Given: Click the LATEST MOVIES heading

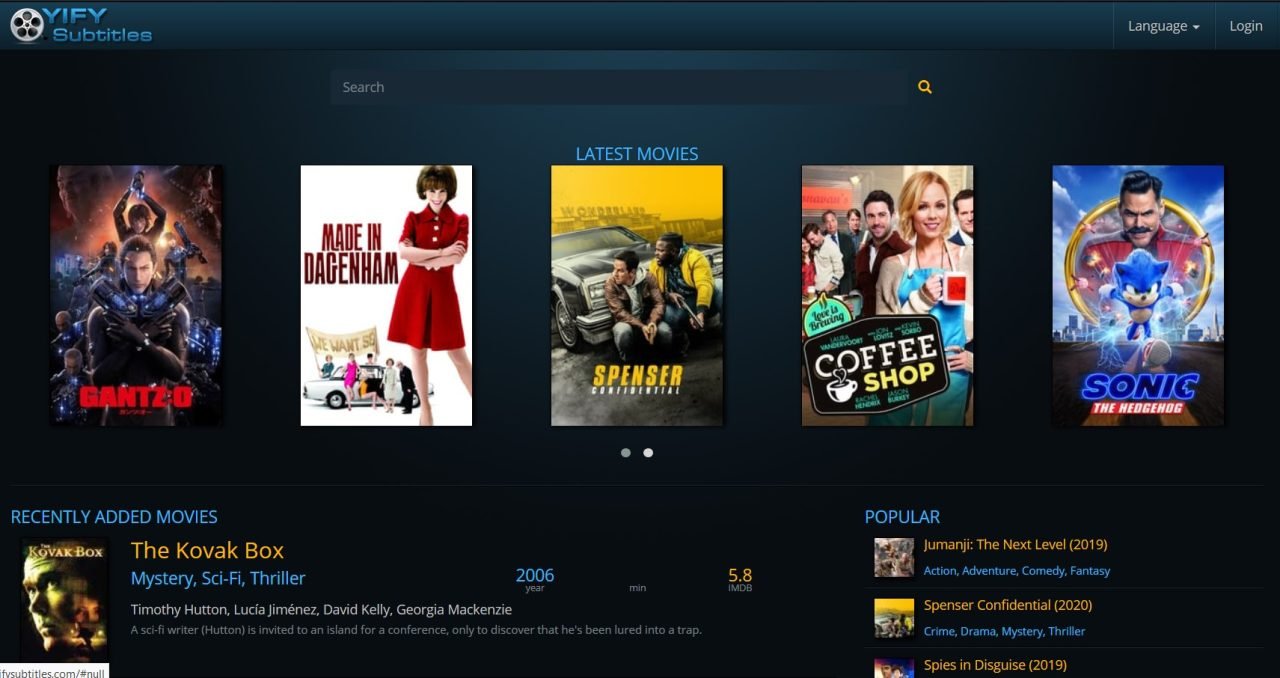Looking at the screenshot, I should point(637,154).
